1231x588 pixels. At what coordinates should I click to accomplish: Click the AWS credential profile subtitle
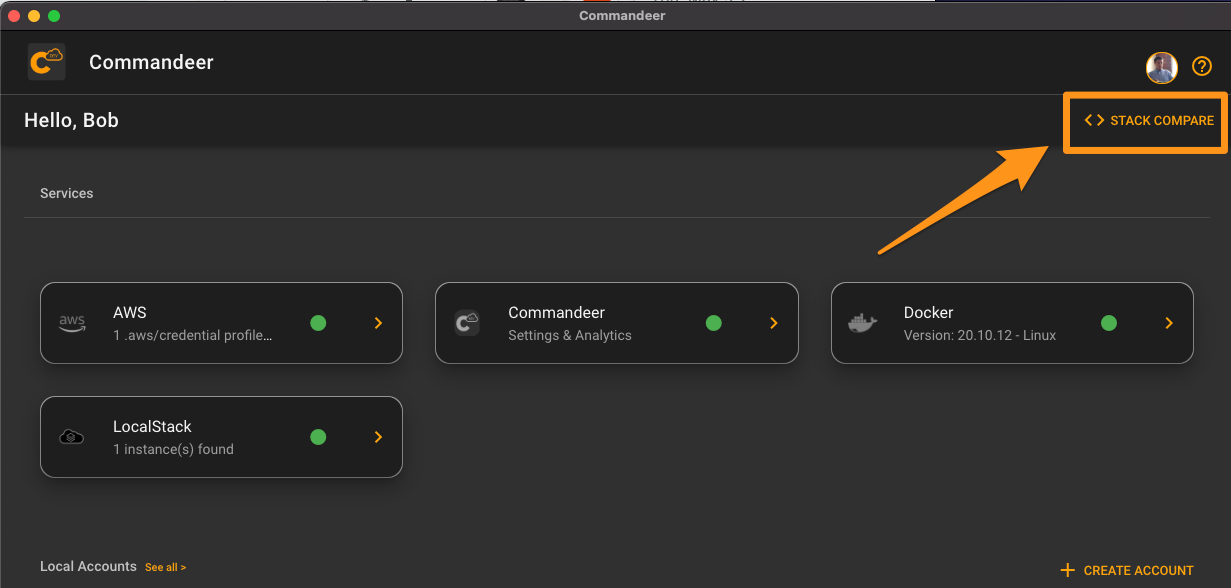click(193, 335)
